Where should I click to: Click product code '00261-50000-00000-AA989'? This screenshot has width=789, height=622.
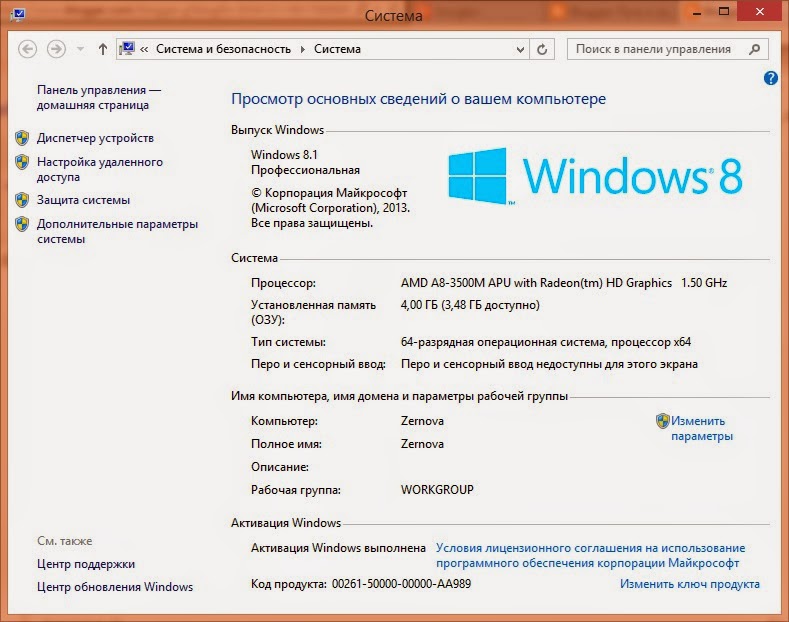click(401, 584)
